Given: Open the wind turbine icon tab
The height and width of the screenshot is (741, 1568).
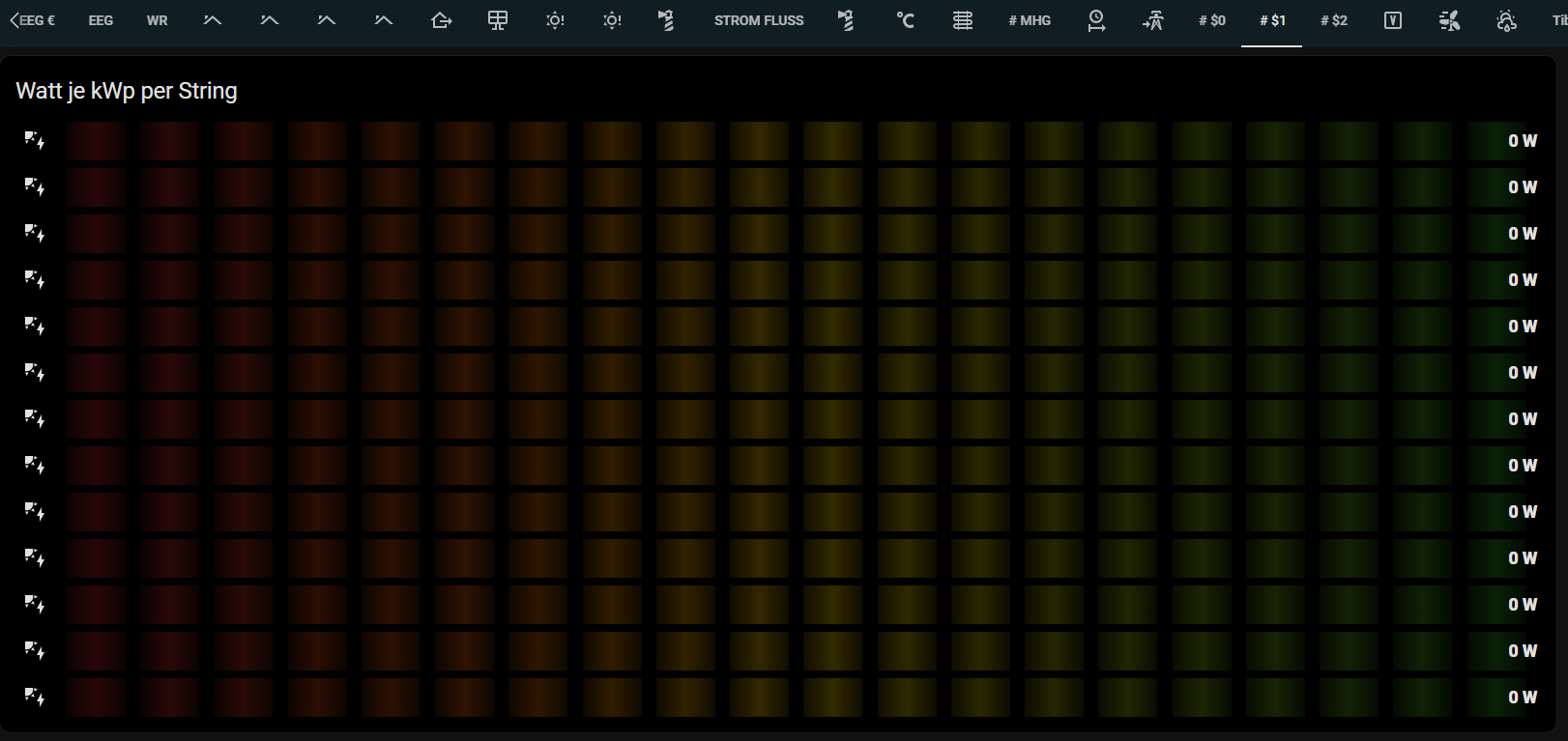Looking at the screenshot, I should coord(1449,20).
